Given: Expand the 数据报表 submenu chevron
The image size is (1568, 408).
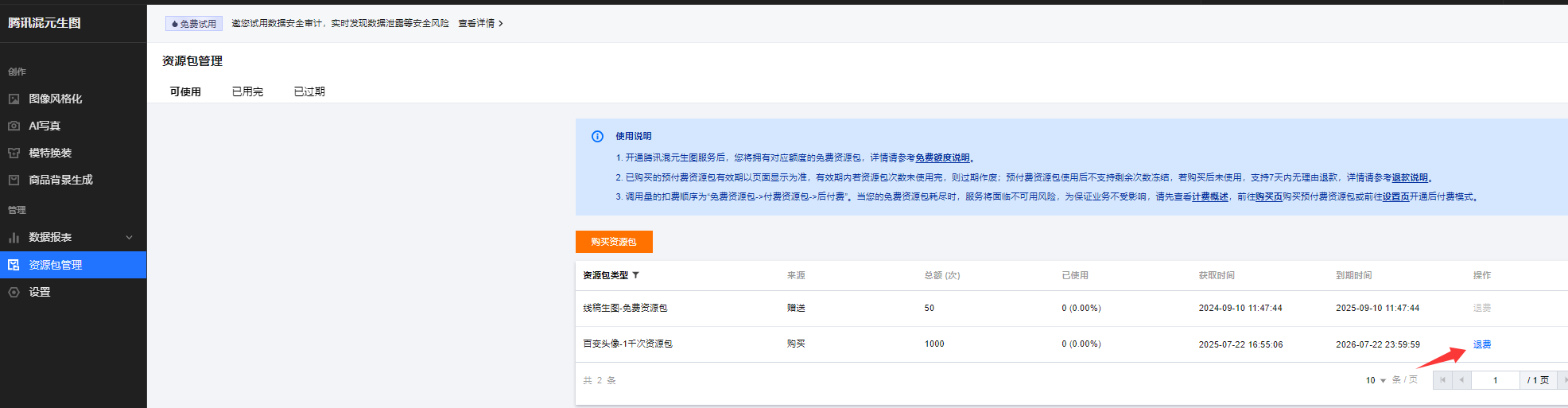Looking at the screenshot, I should pyautogui.click(x=129, y=238).
